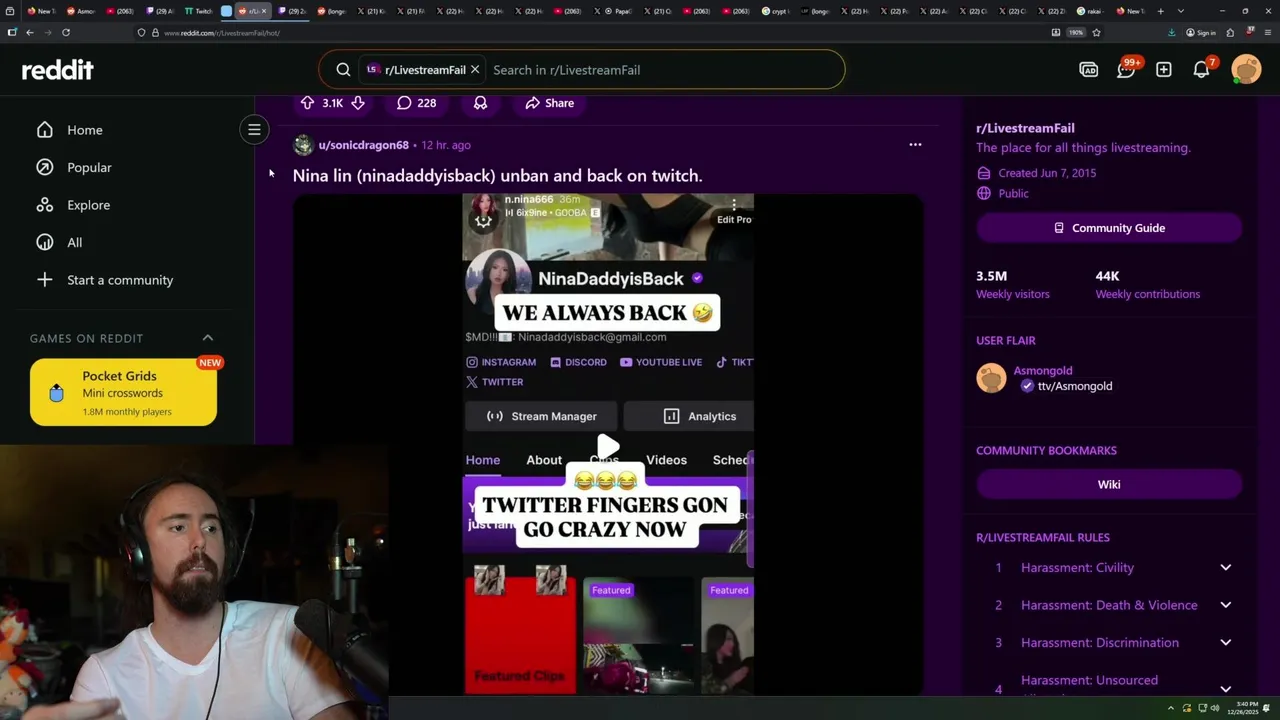Open chat messages with 99+ badge

[x=1127, y=69]
